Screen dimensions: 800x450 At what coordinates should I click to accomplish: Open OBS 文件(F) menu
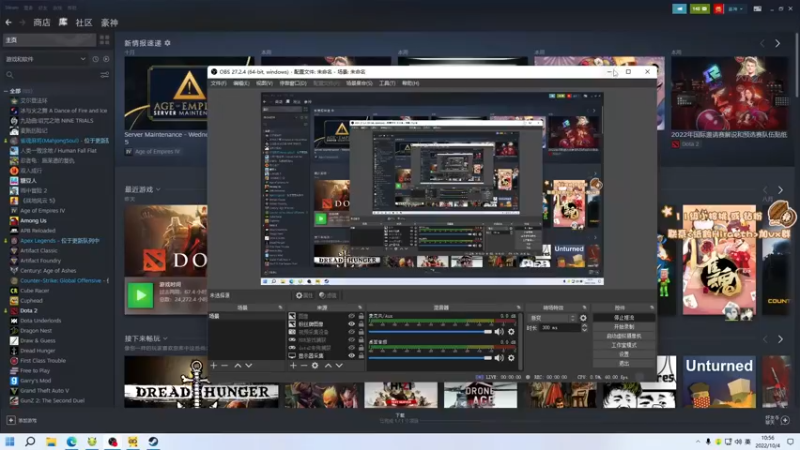(x=218, y=83)
